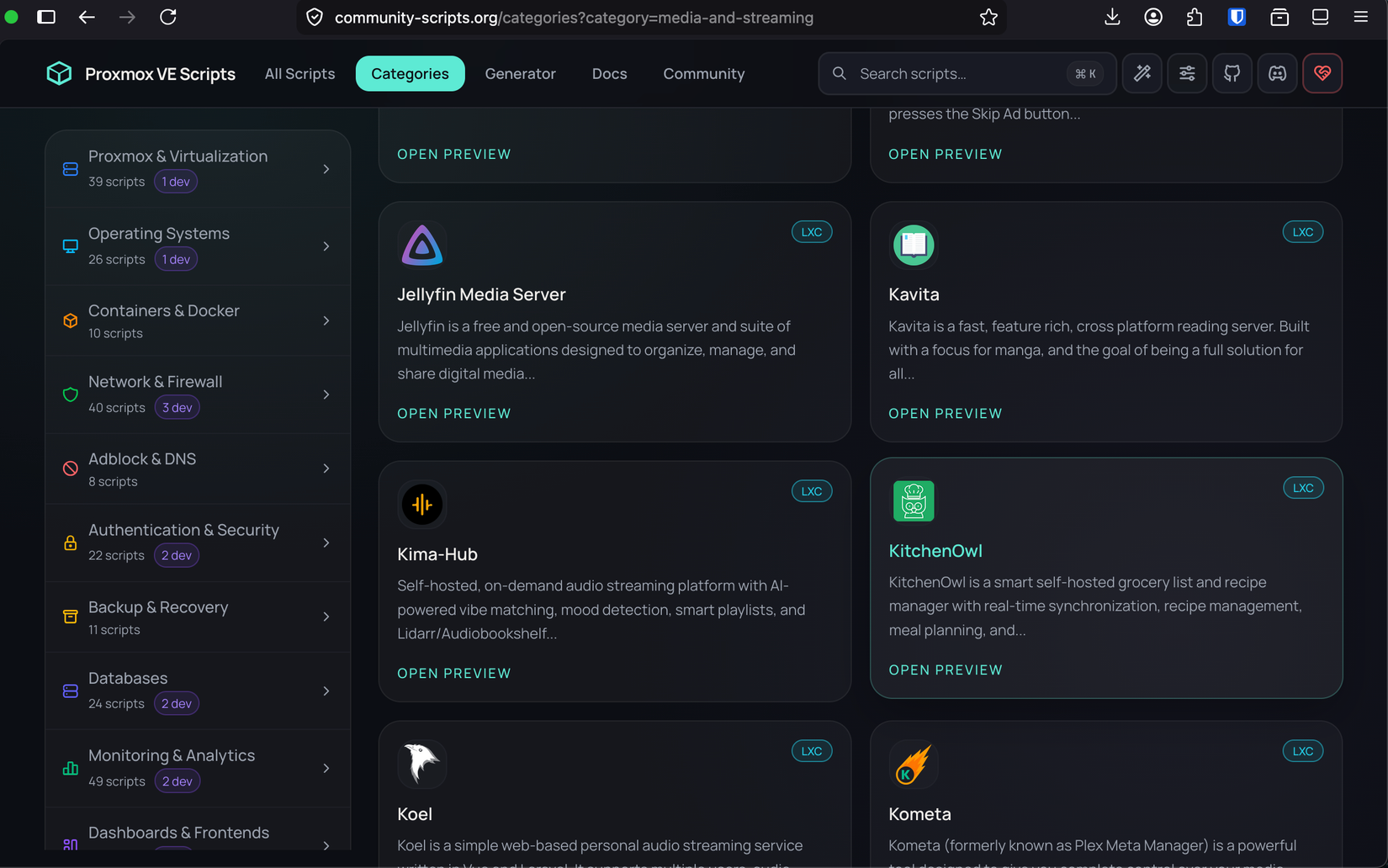Click the Network & Firewall shield icon
The image size is (1388, 868).
(x=71, y=394)
